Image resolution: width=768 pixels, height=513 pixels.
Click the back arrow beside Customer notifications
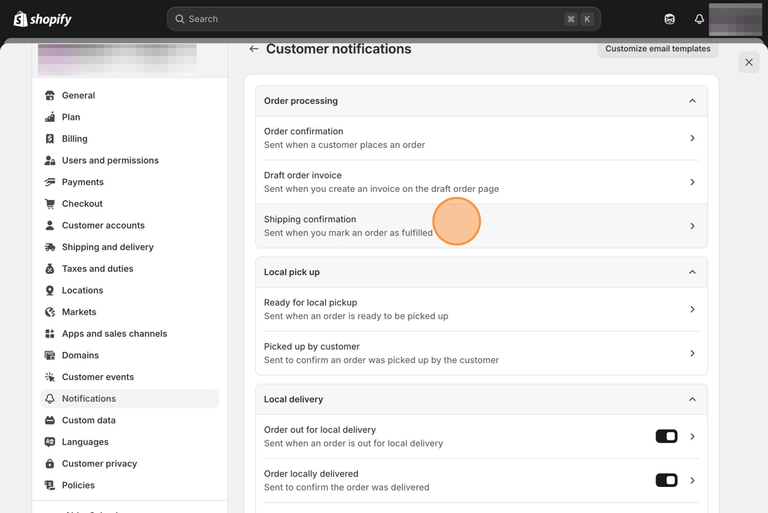[x=254, y=49]
